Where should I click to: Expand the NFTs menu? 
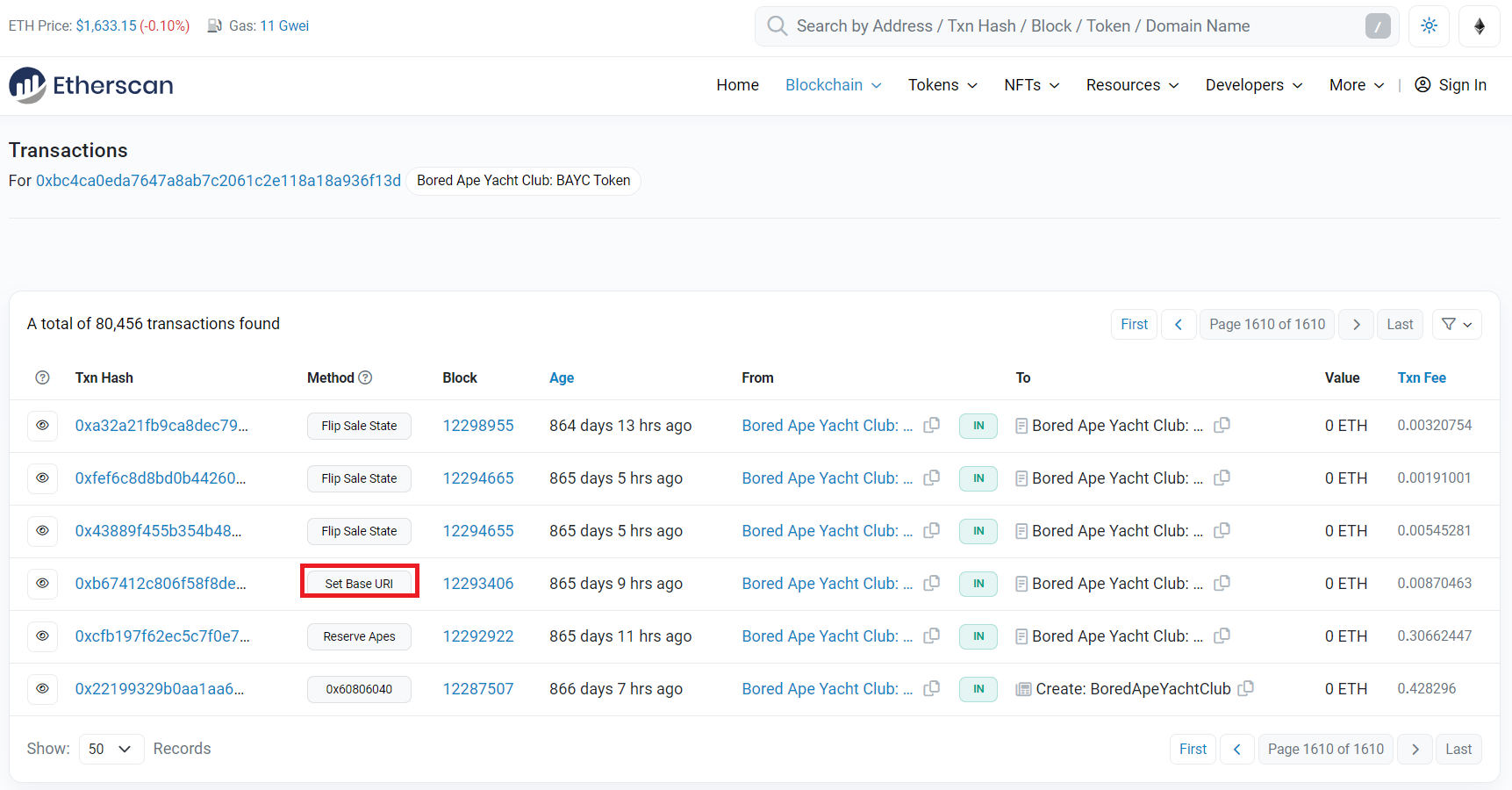tap(1032, 85)
